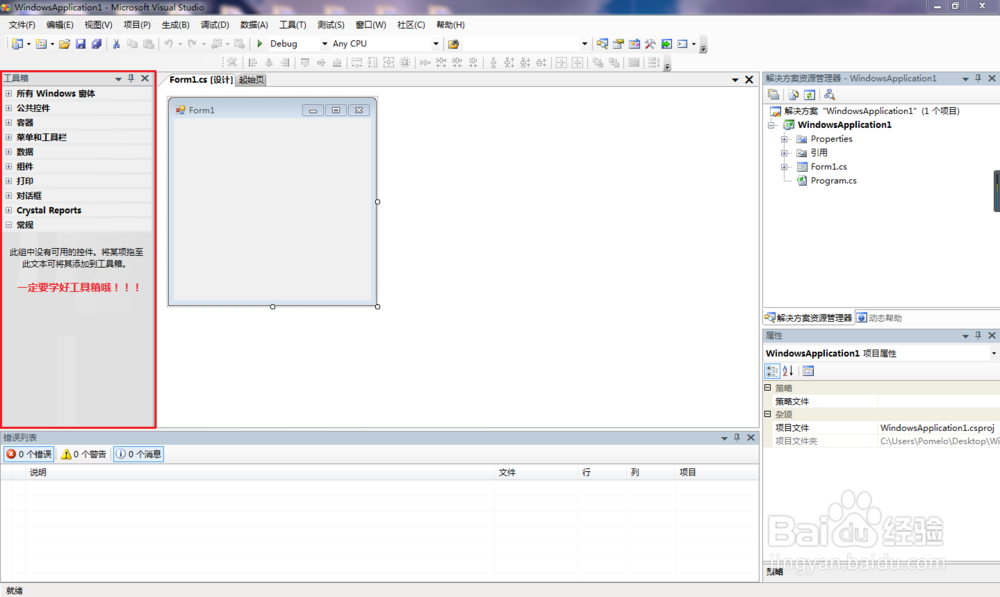Switch to the 起始页 tab
1000x597 pixels.
click(x=252, y=80)
